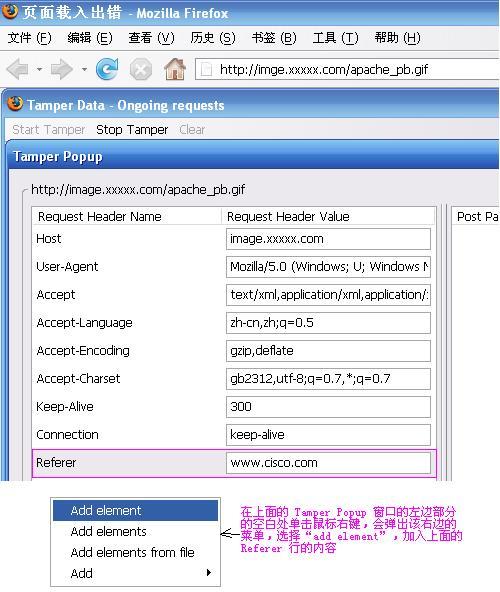Open the 历史 (S) menu
Viewport: 500px width, 592px height.
tap(213, 38)
